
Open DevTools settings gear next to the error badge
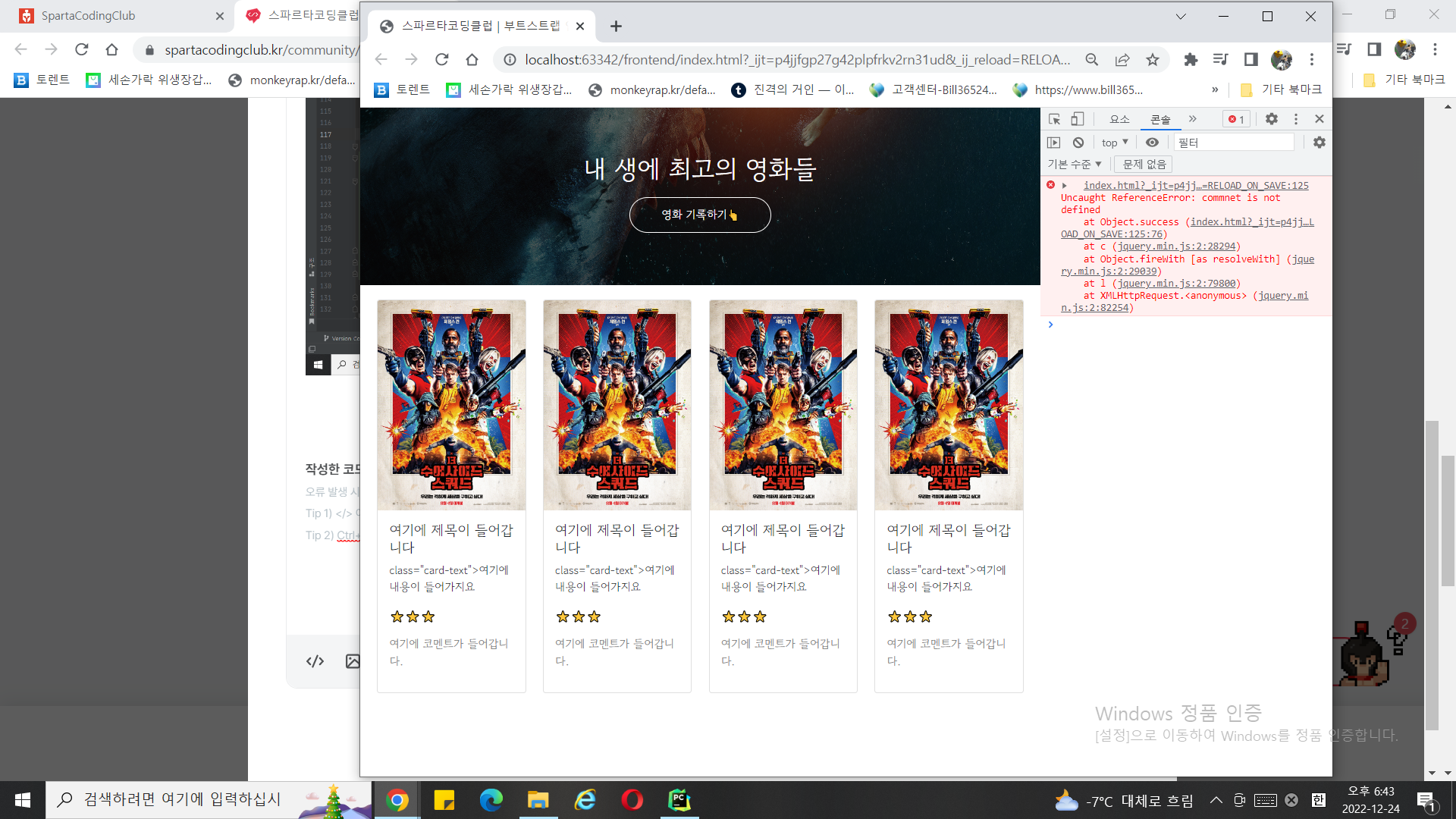click(1272, 119)
